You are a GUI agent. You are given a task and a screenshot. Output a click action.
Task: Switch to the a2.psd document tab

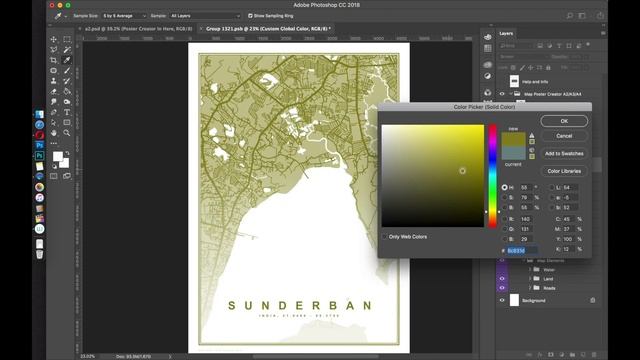(138, 29)
